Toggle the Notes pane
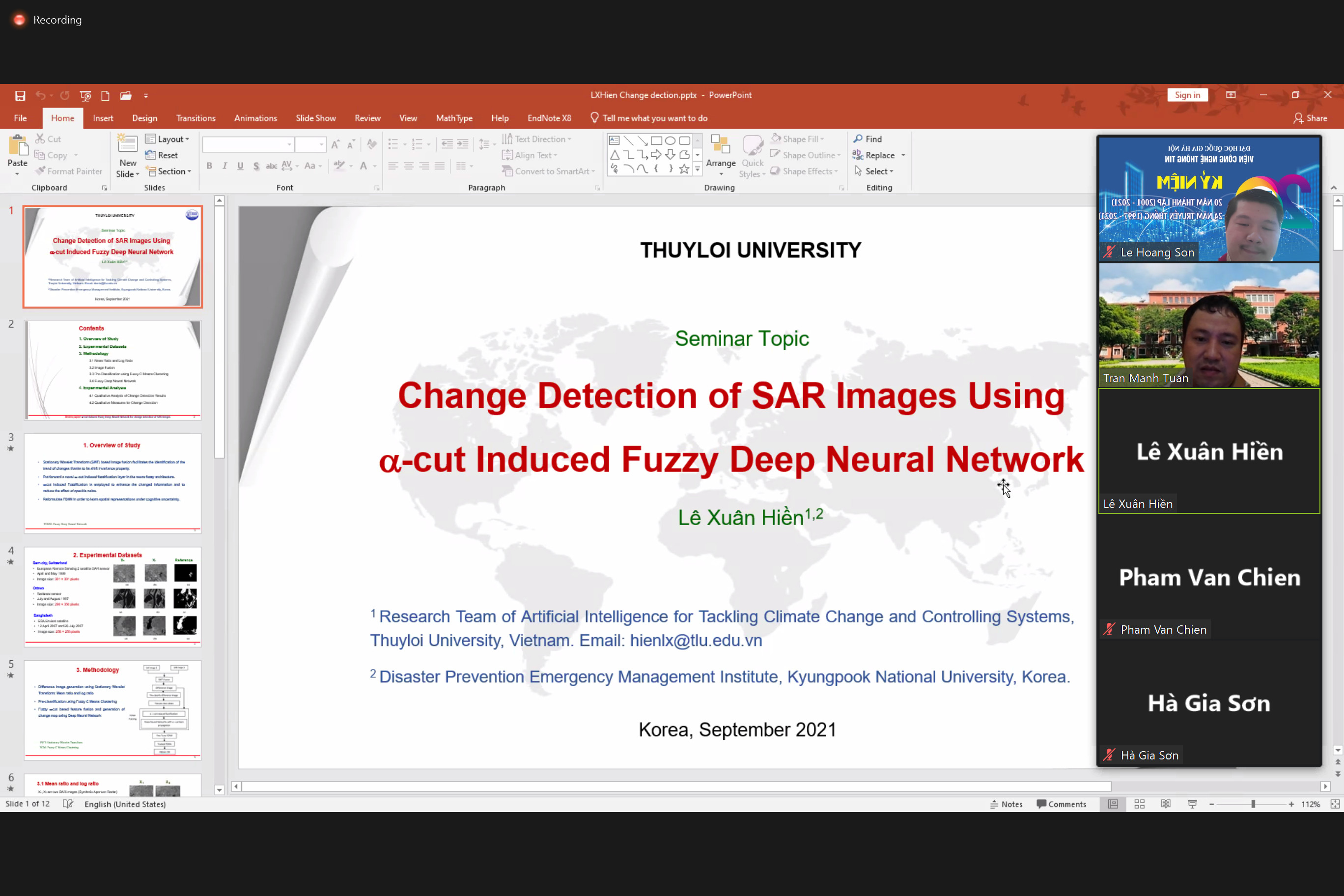 tap(1007, 804)
